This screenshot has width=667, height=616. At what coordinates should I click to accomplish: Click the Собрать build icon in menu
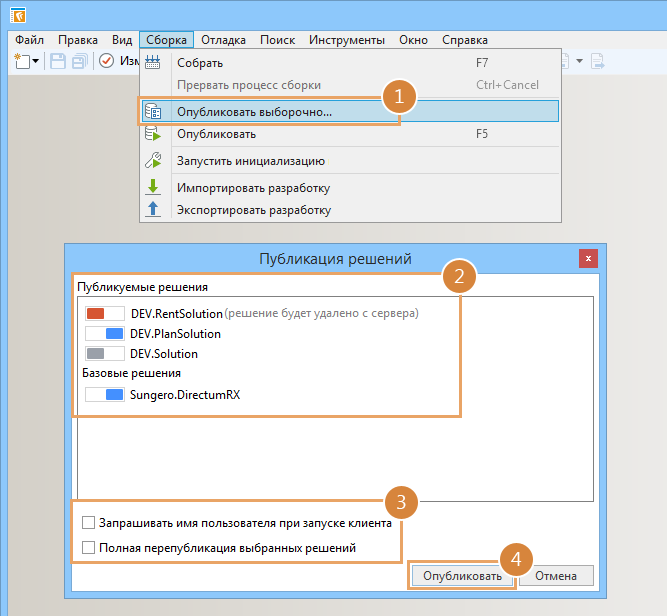coord(153,63)
